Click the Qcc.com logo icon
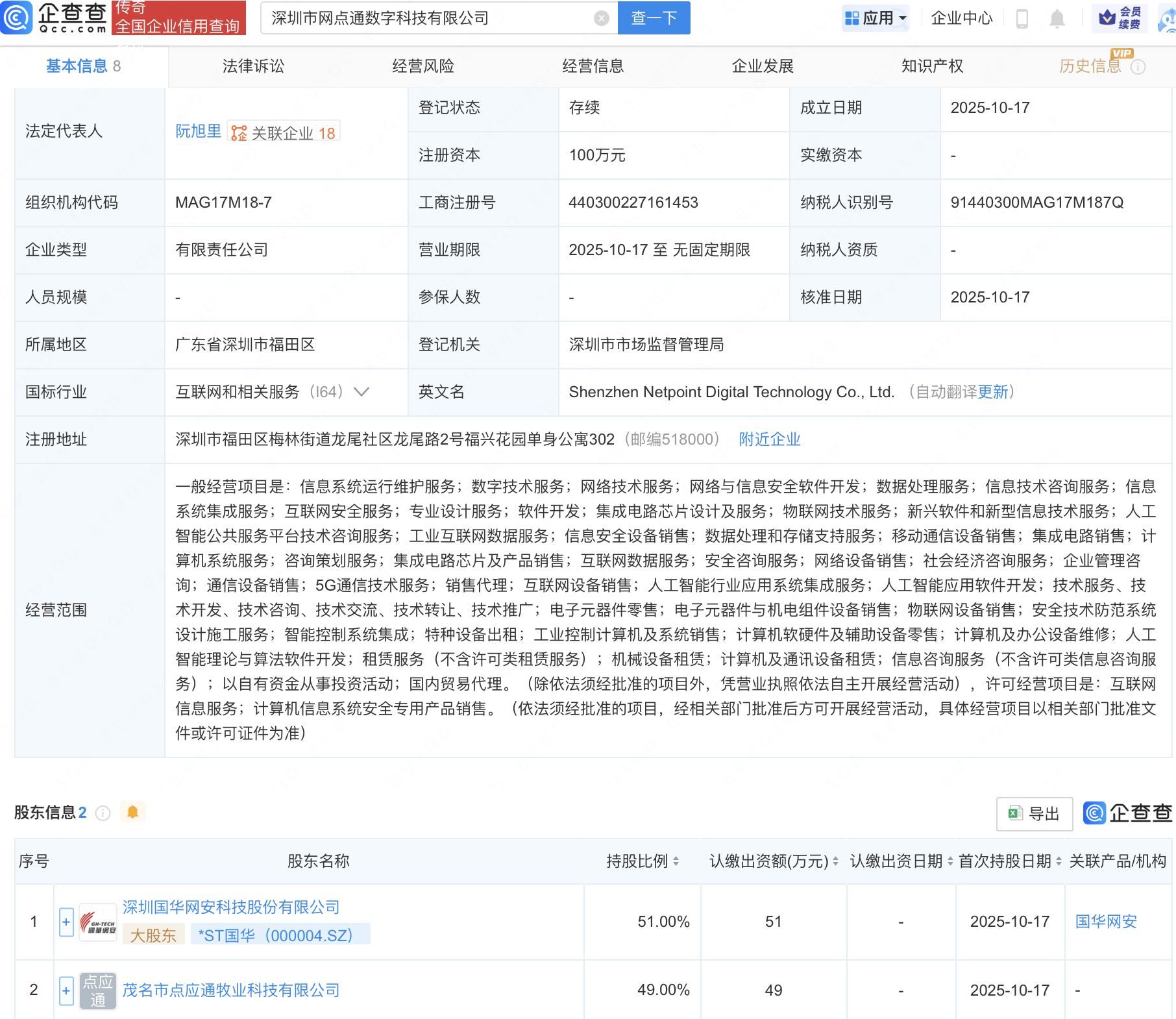 (x=17, y=18)
